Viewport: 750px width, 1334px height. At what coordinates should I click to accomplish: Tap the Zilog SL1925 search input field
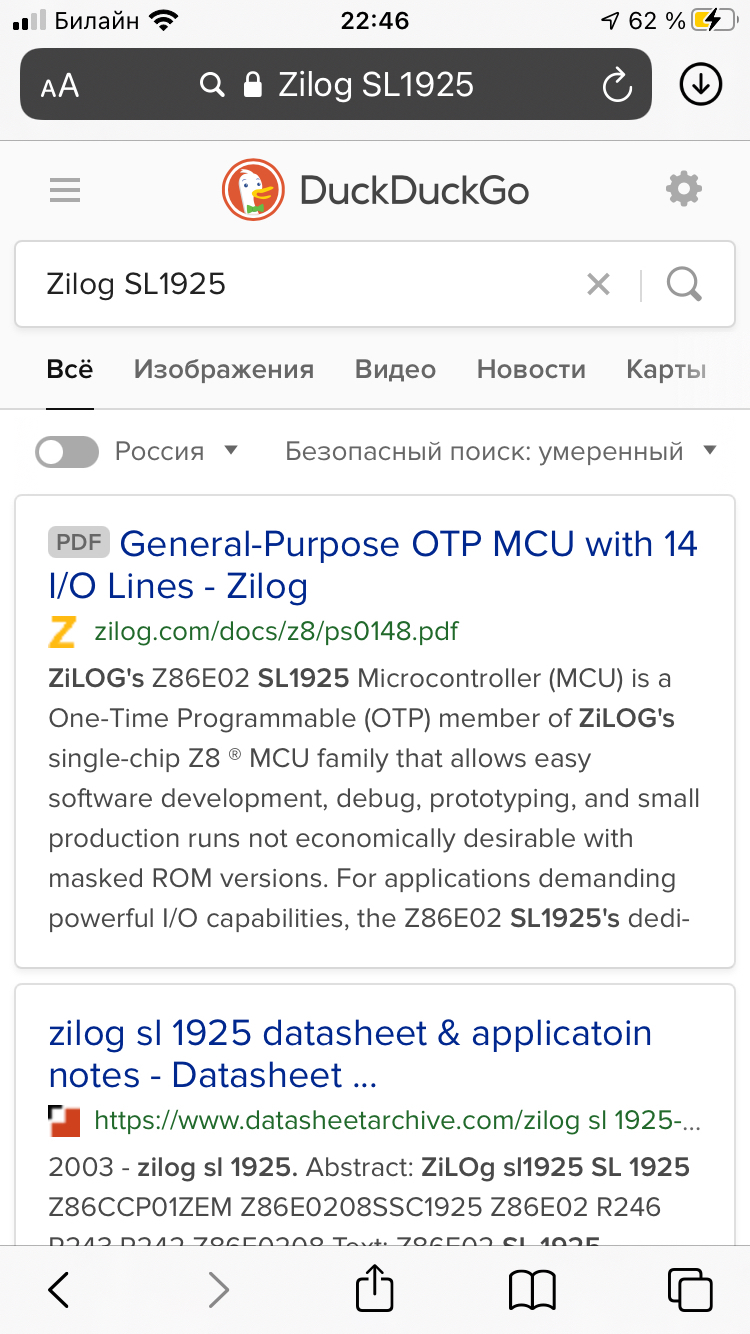300,285
